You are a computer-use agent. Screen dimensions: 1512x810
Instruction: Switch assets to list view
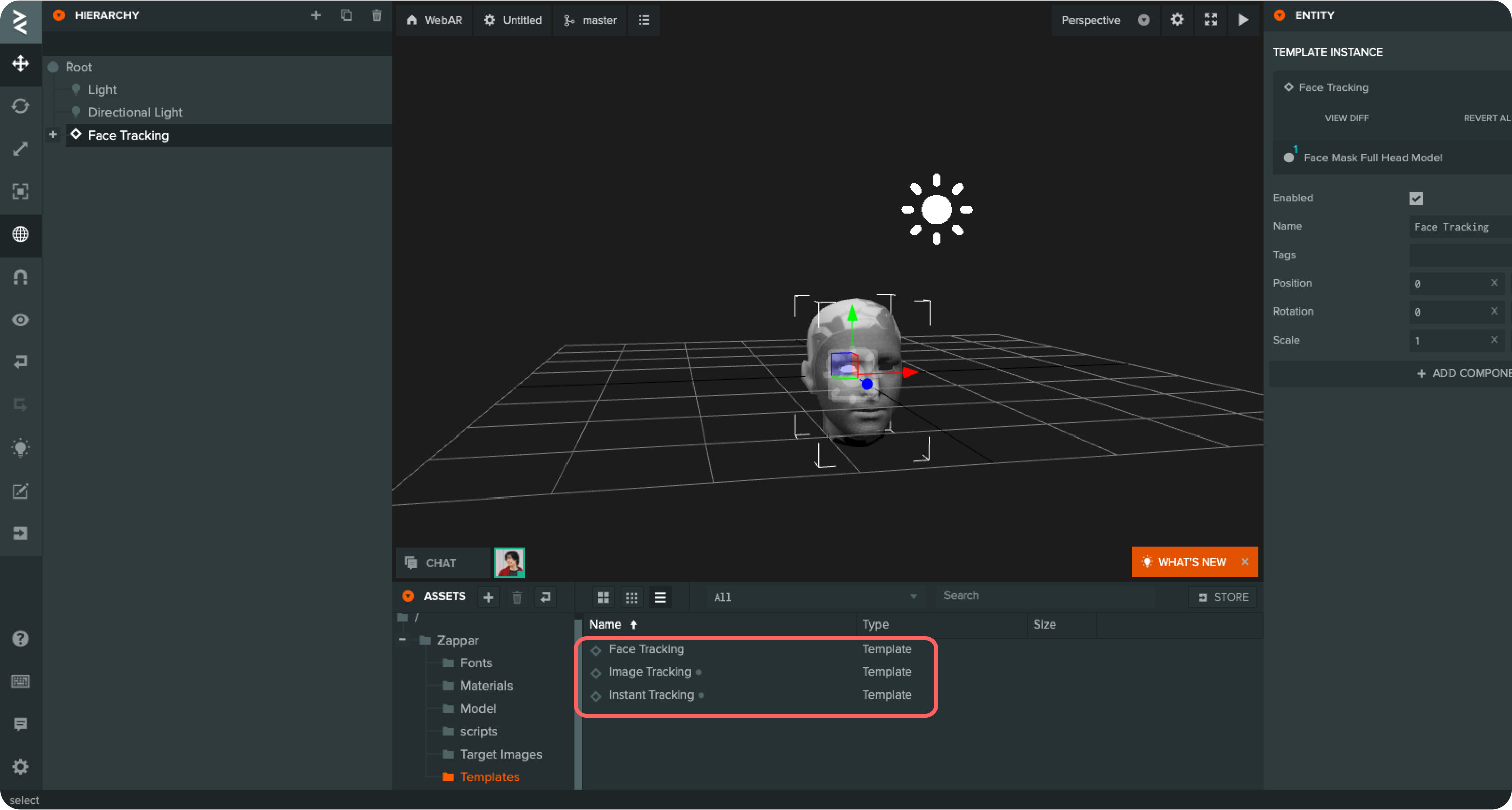pyautogui.click(x=660, y=597)
